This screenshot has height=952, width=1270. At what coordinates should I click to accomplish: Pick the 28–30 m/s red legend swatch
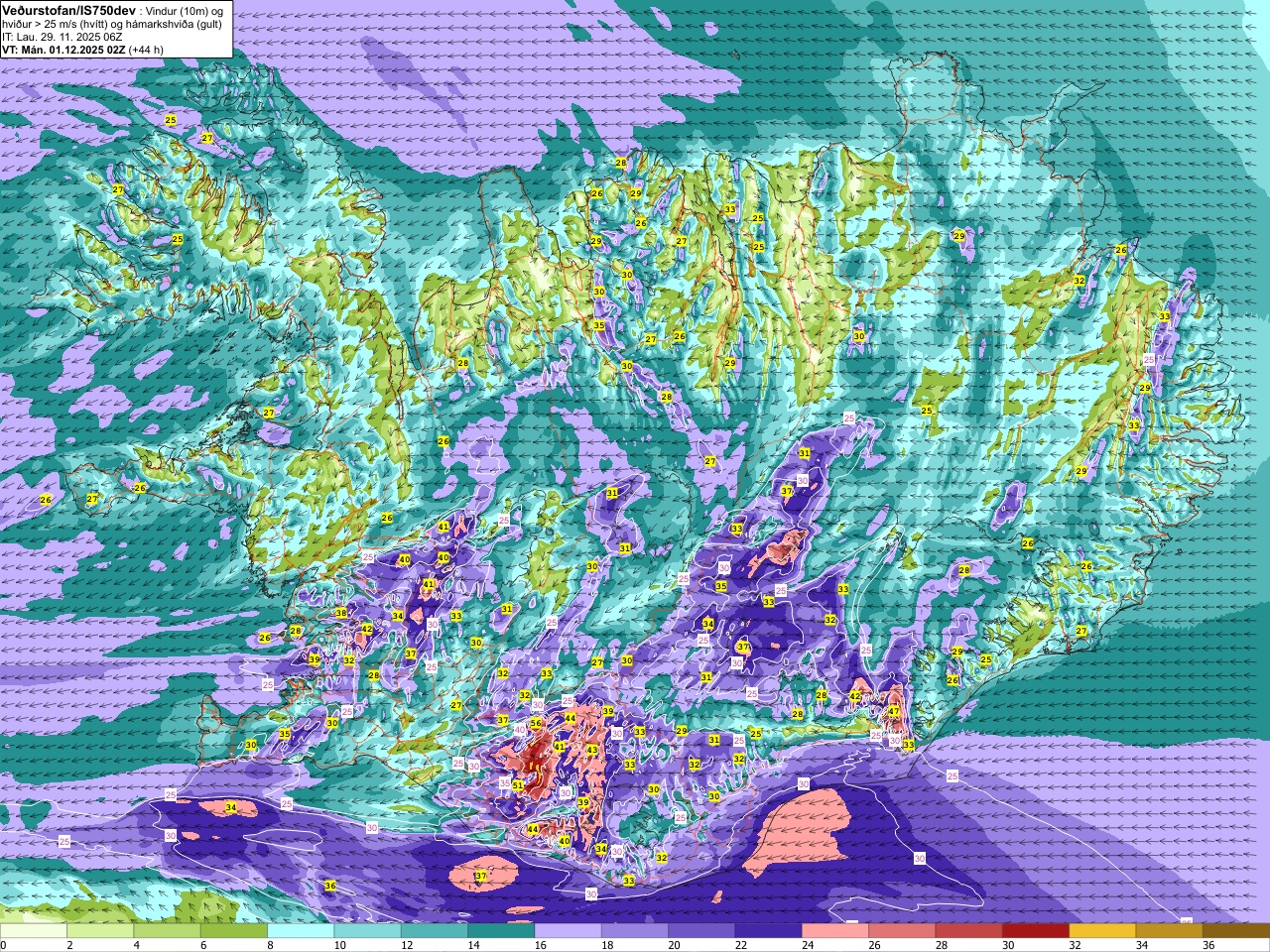point(968,931)
